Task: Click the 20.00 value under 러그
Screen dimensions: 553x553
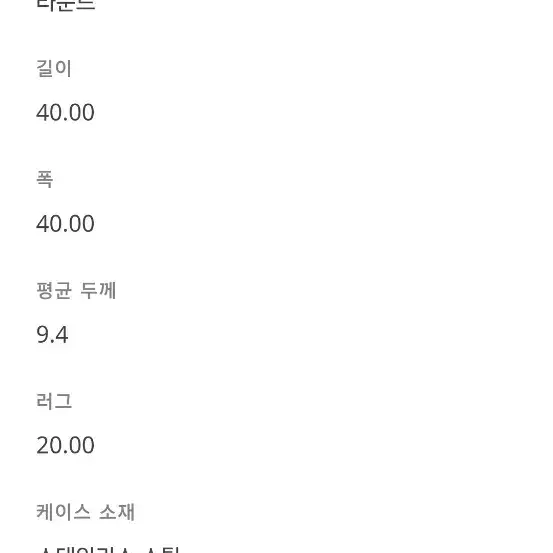Action: (65, 445)
